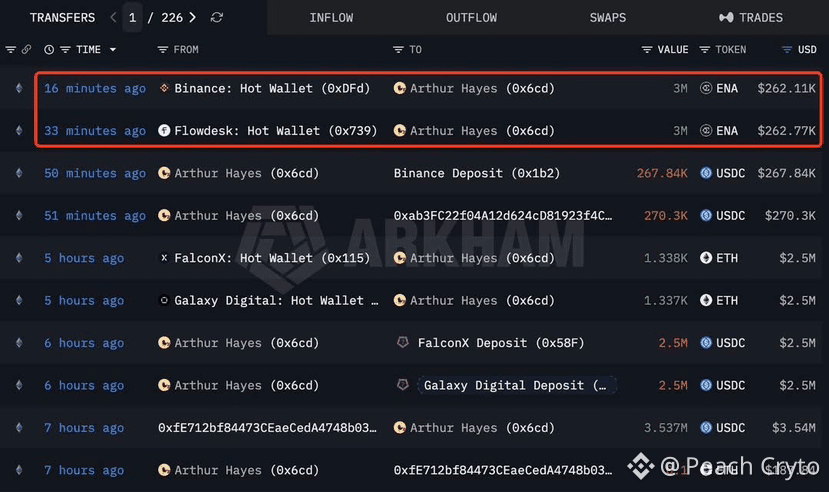This screenshot has width=829, height=492.
Task: Edit the page number field showing 1
Action: click(132, 17)
